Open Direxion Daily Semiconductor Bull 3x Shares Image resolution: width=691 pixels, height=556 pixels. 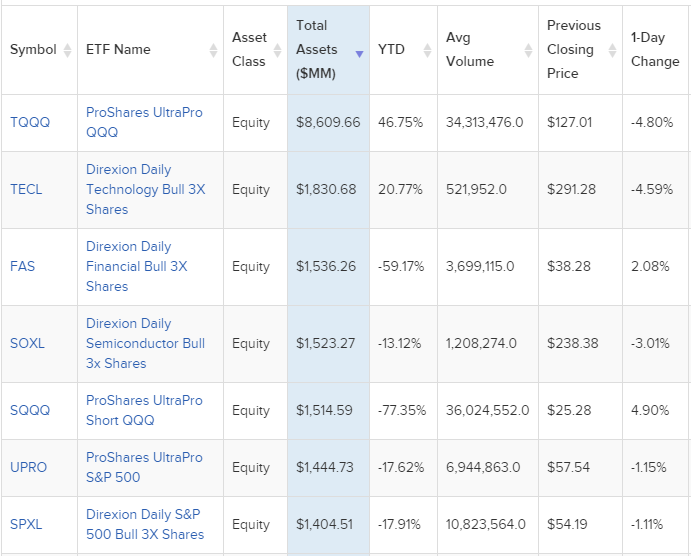click(145, 343)
